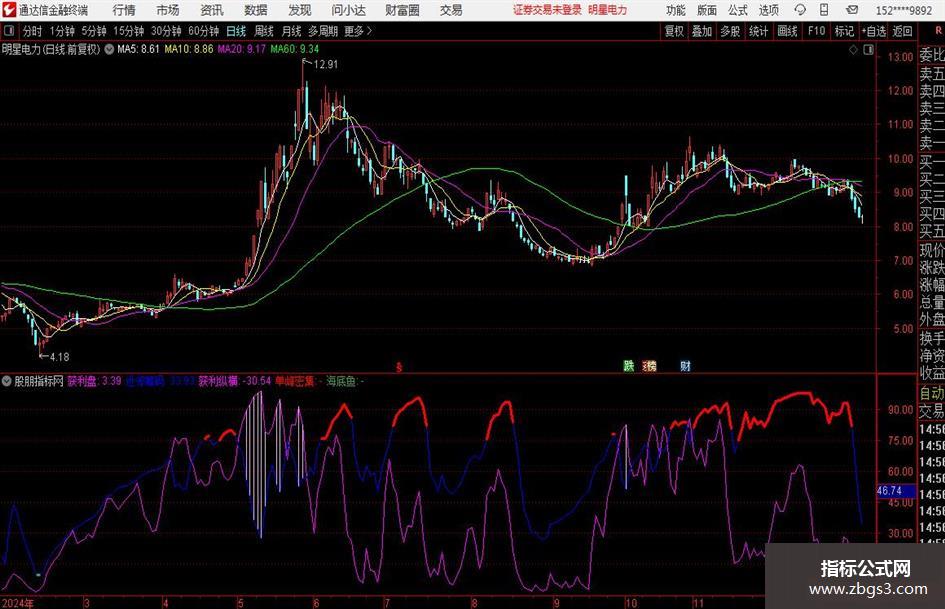945x609 pixels.
Task: Expand the 更多 periods list
Action: (x=358, y=31)
